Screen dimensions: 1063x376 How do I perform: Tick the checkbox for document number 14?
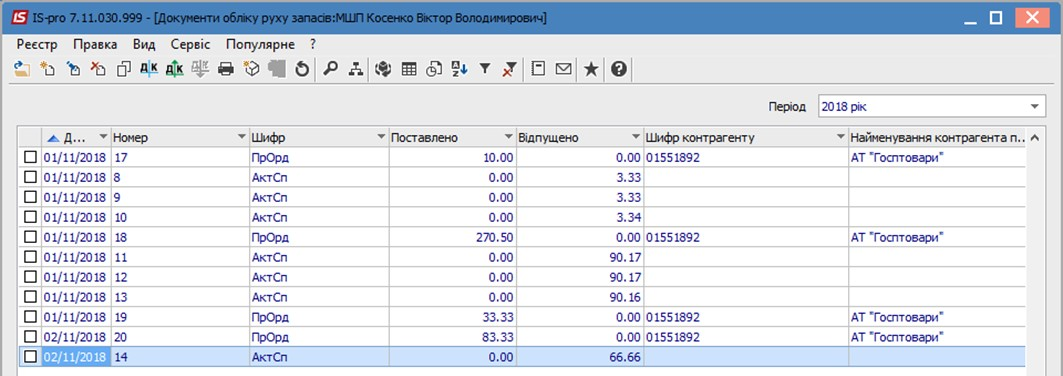(30, 357)
